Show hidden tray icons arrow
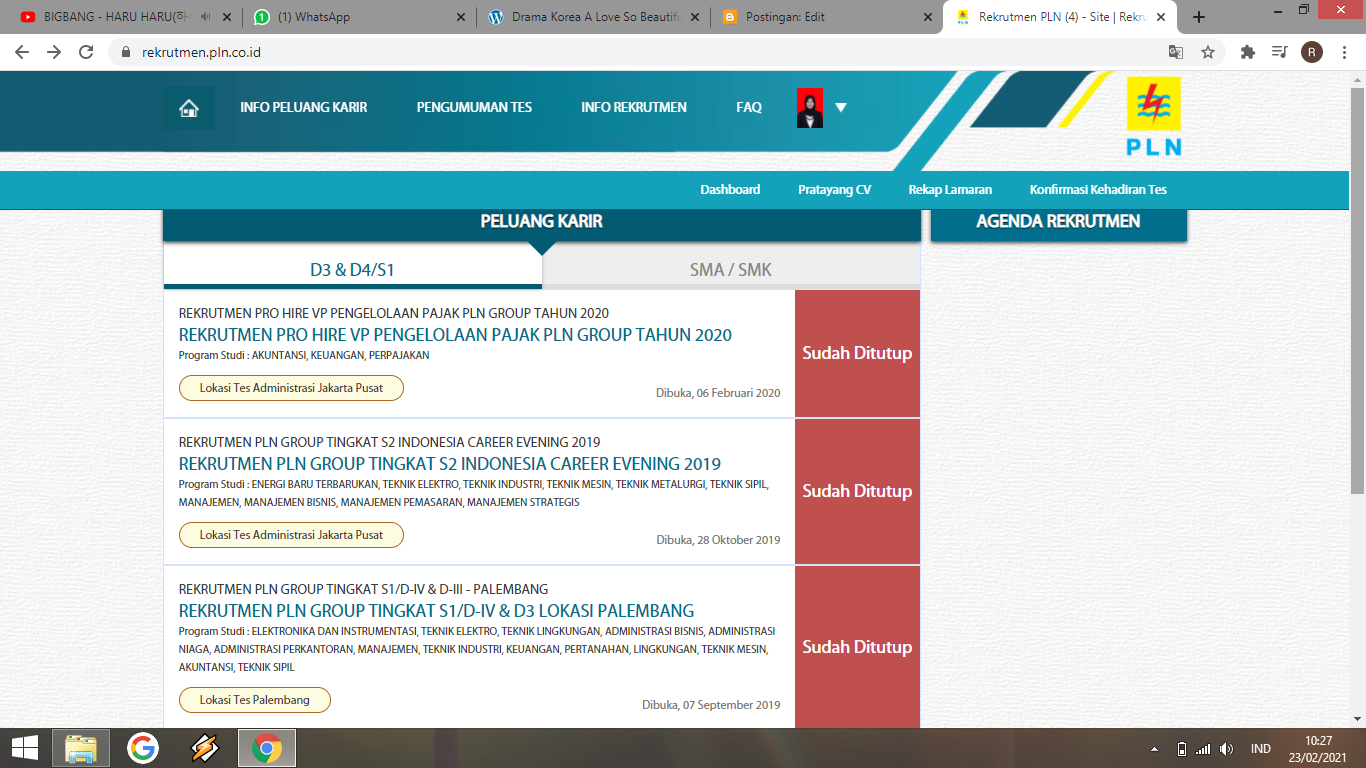This screenshot has width=1366, height=768. [1155, 749]
